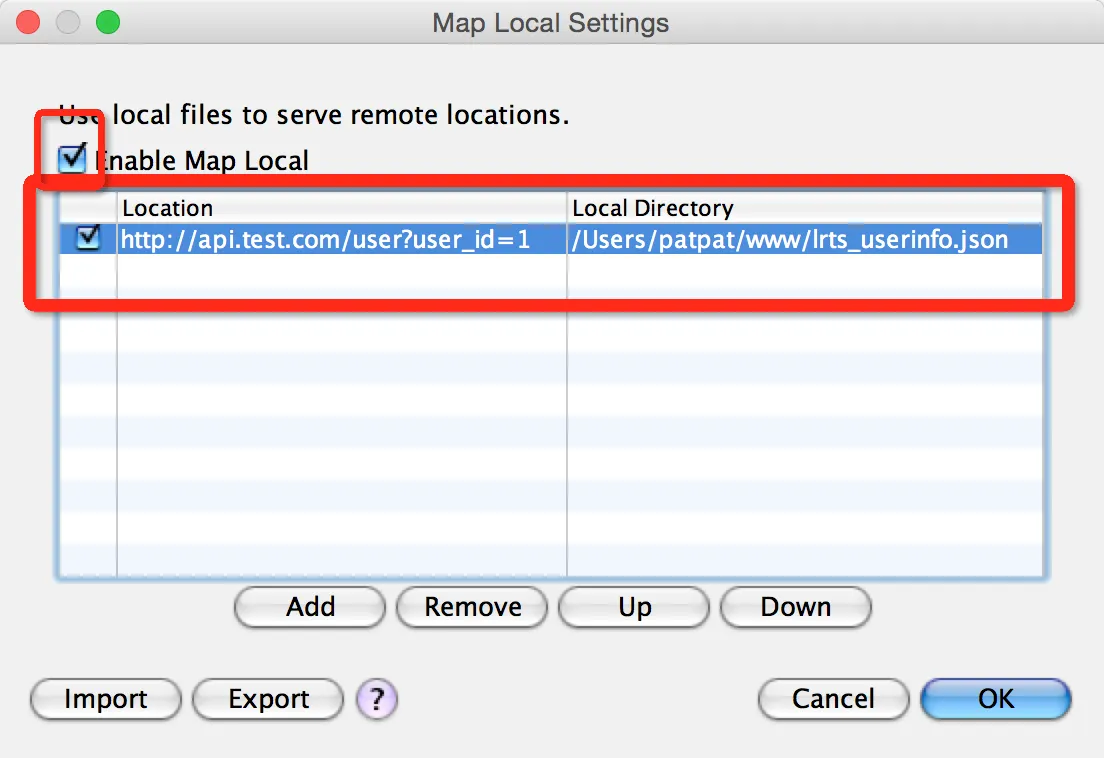Open help via the question mark icon

pos(376,700)
